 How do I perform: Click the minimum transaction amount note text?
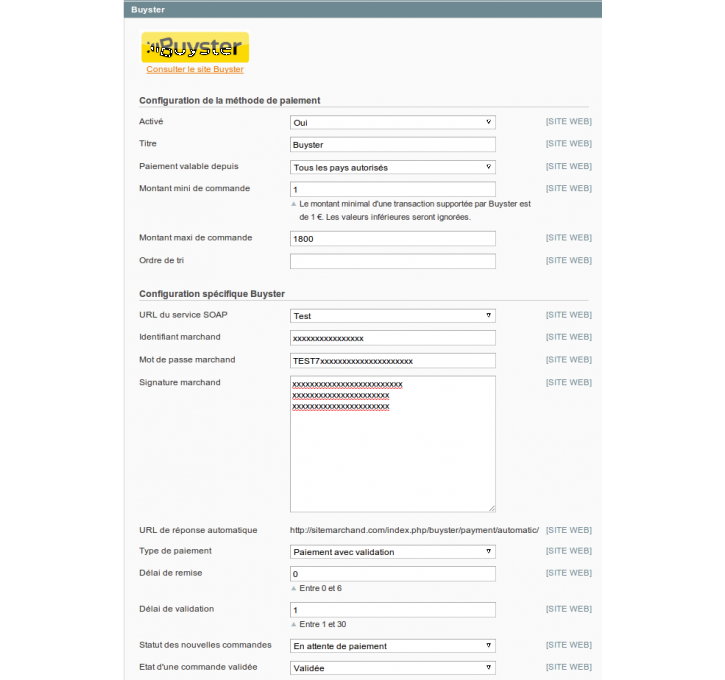coord(415,210)
